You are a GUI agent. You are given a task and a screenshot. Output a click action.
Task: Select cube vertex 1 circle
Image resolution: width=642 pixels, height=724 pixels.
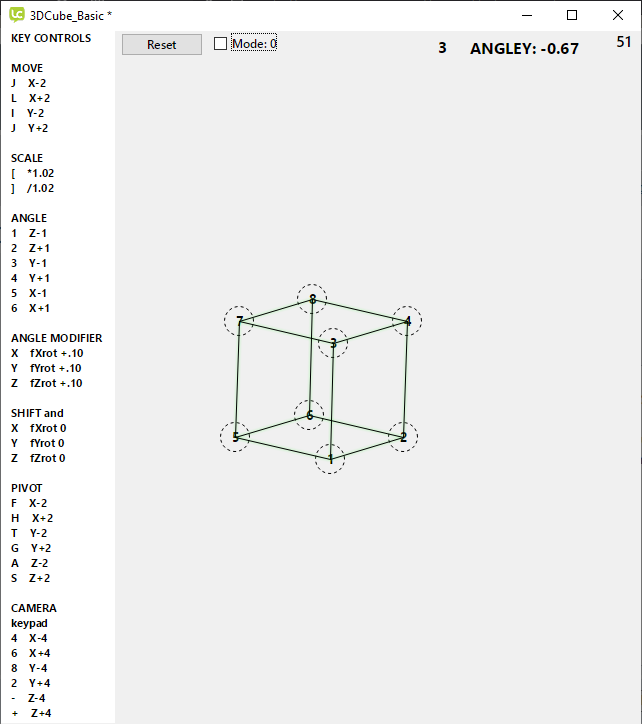click(330, 459)
